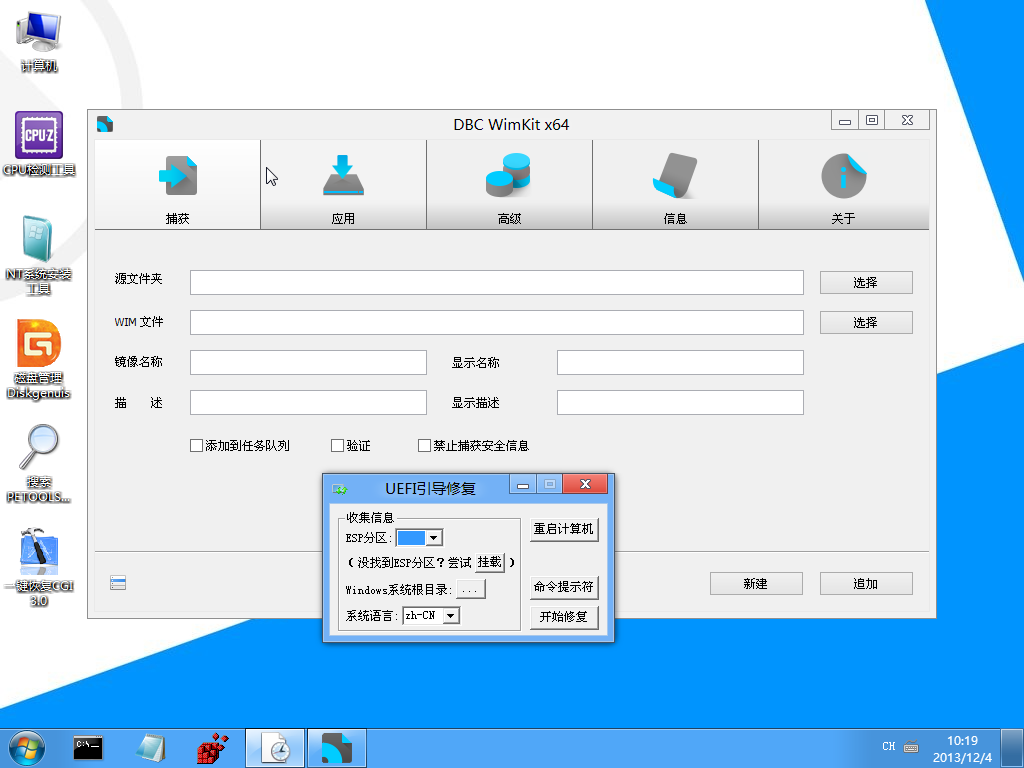The width and height of the screenshot is (1024, 768).
Task: Close the DBC WimKit x64 window
Action: point(907,120)
